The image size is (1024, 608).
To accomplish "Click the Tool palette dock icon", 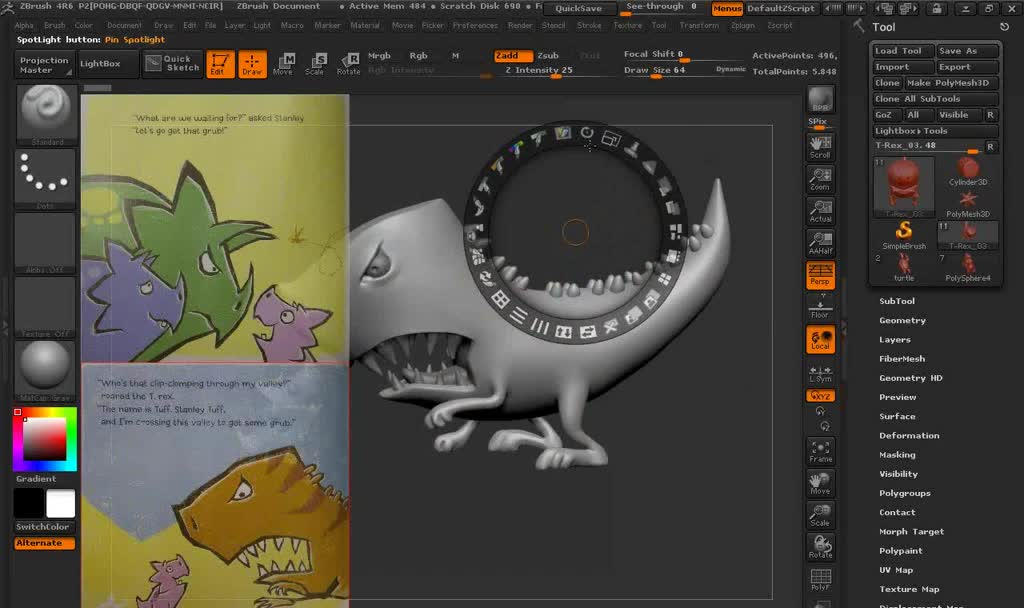I will click(x=1004, y=27).
